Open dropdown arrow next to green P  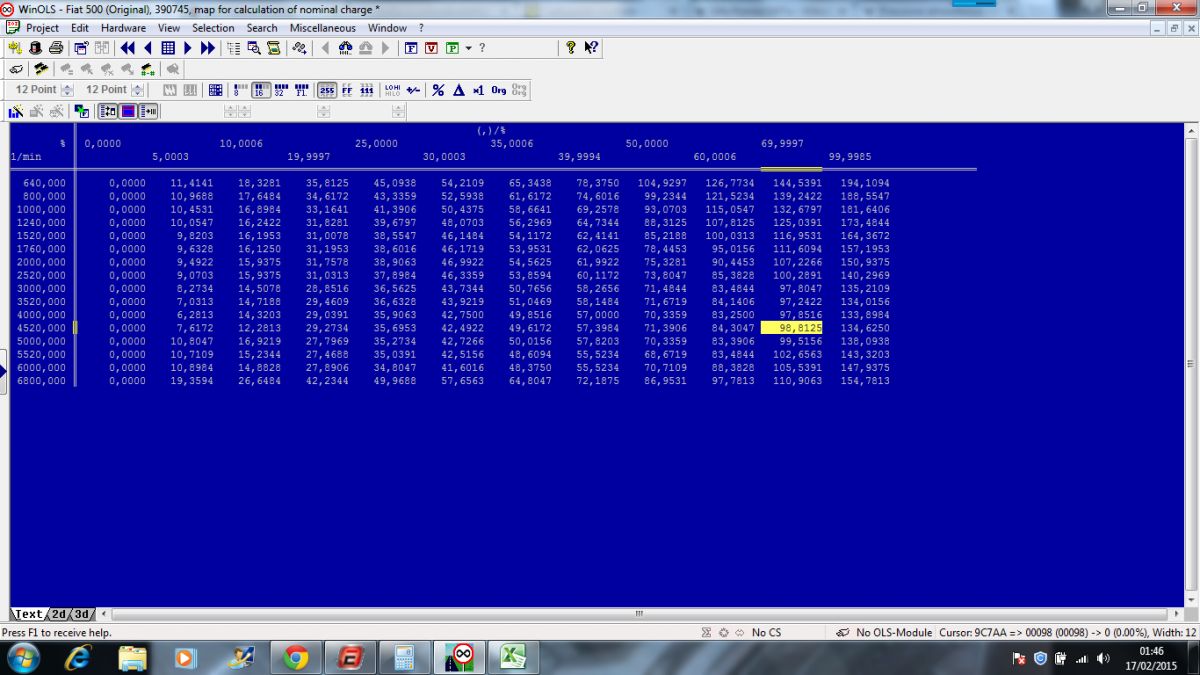[x=468, y=48]
